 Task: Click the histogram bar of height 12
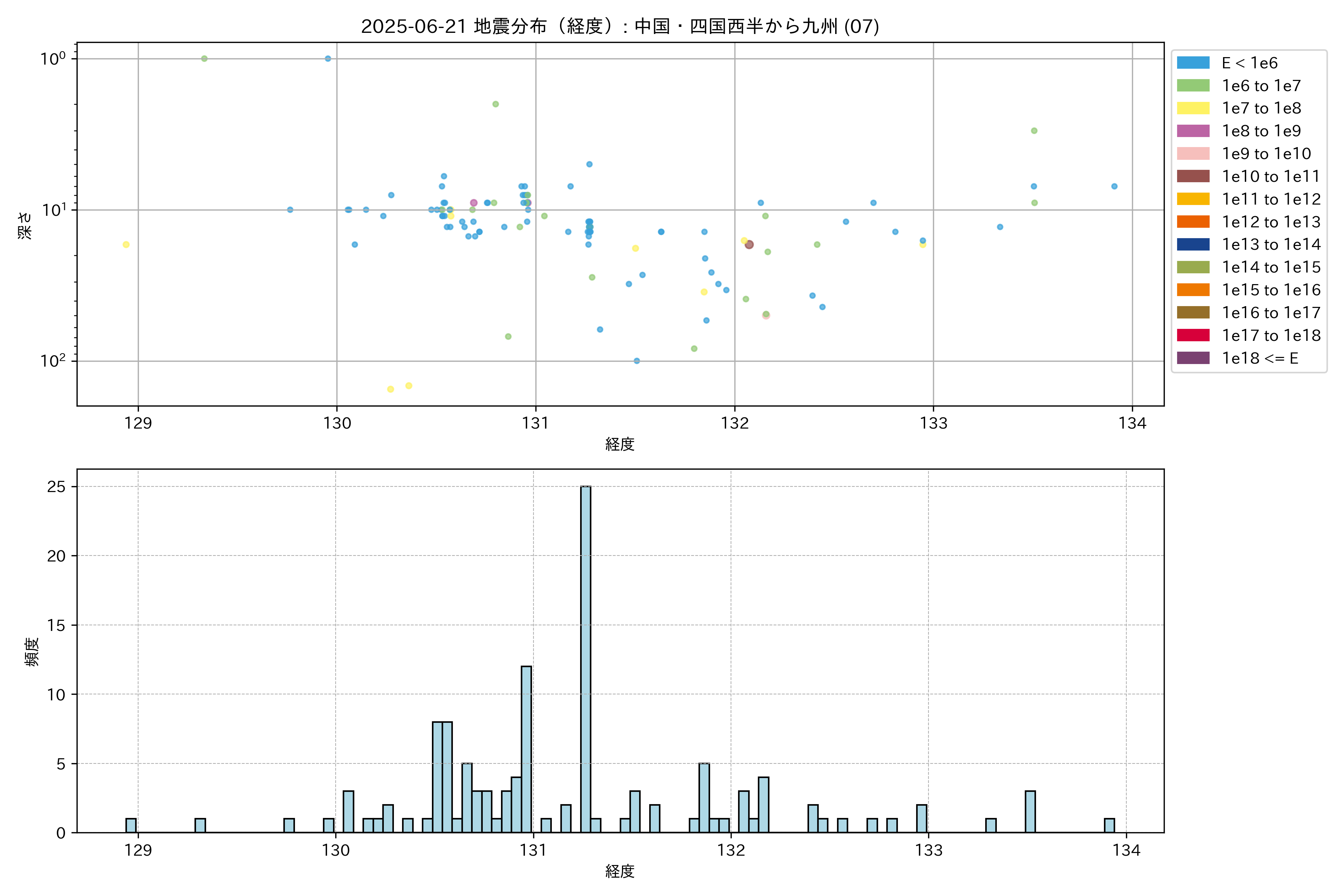tap(526, 749)
